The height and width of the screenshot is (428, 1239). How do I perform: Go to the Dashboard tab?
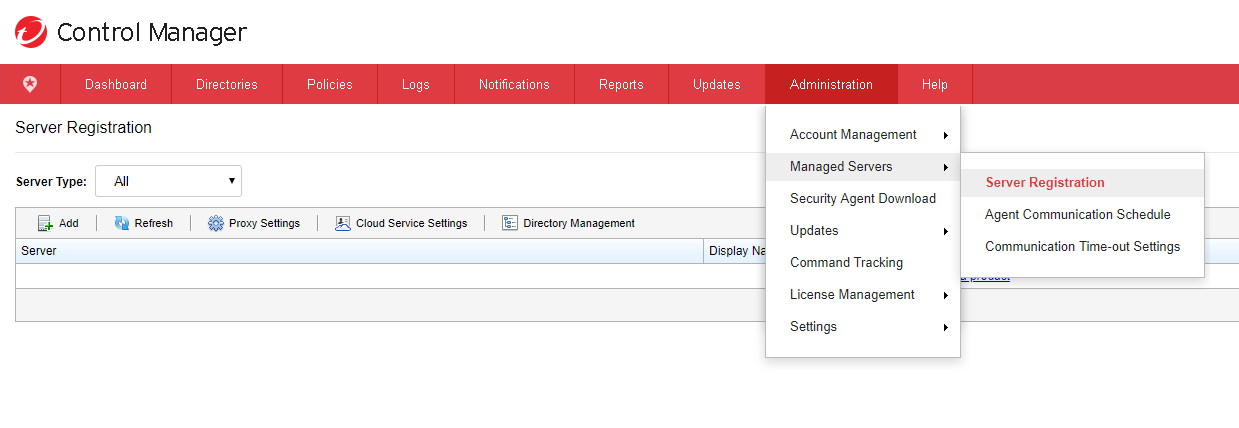(x=116, y=84)
